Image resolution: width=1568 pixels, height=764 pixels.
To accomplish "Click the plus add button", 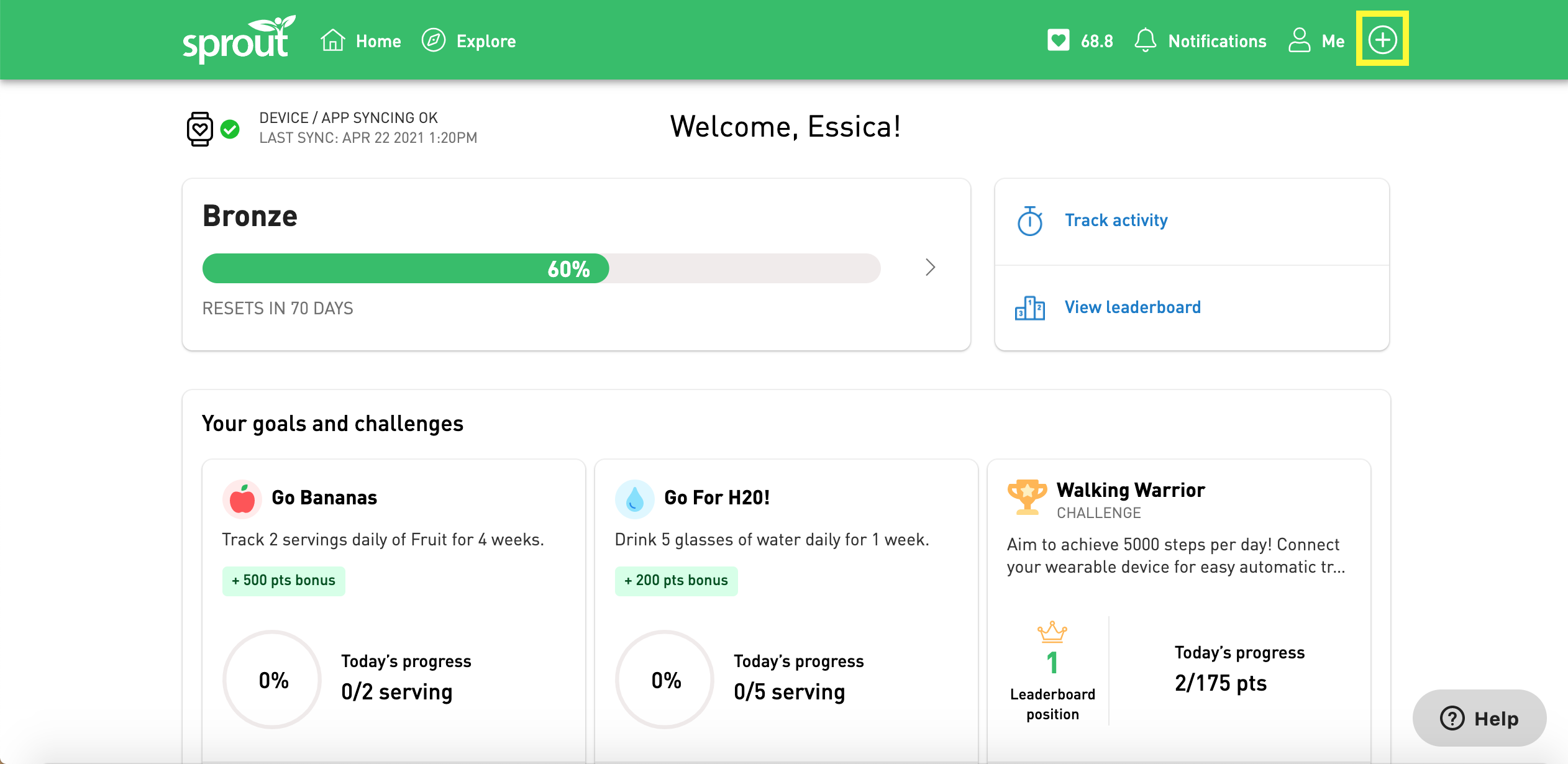I will pyautogui.click(x=1382, y=40).
